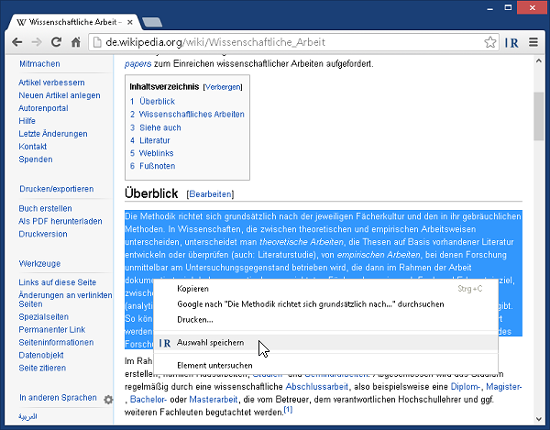View Letzte Änderungen in sidebar
Viewport: 550px width, 430px height.
click(53, 134)
